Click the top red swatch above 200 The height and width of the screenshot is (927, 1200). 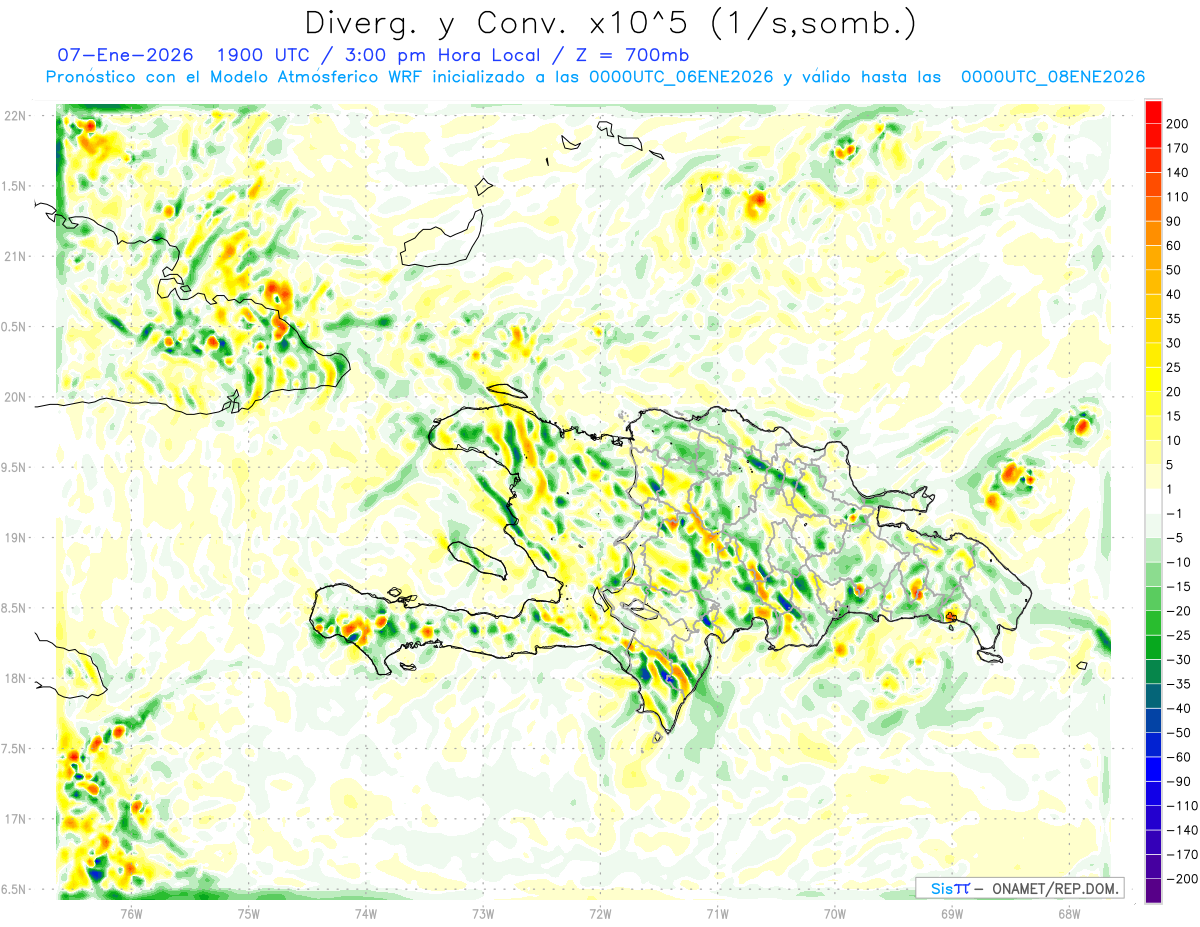pyautogui.click(x=1153, y=111)
